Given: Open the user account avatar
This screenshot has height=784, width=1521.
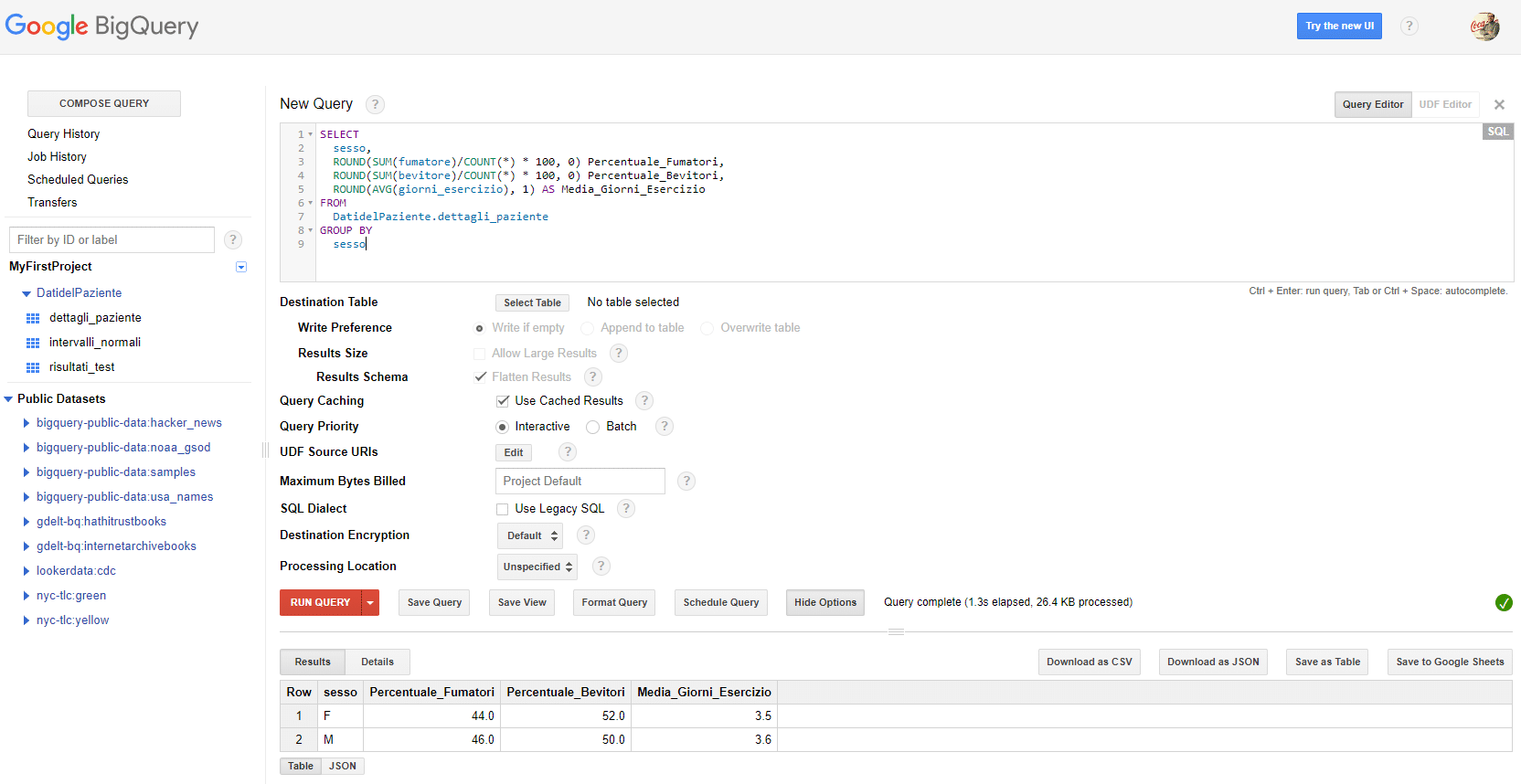Looking at the screenshot, I should (1484, 26).
